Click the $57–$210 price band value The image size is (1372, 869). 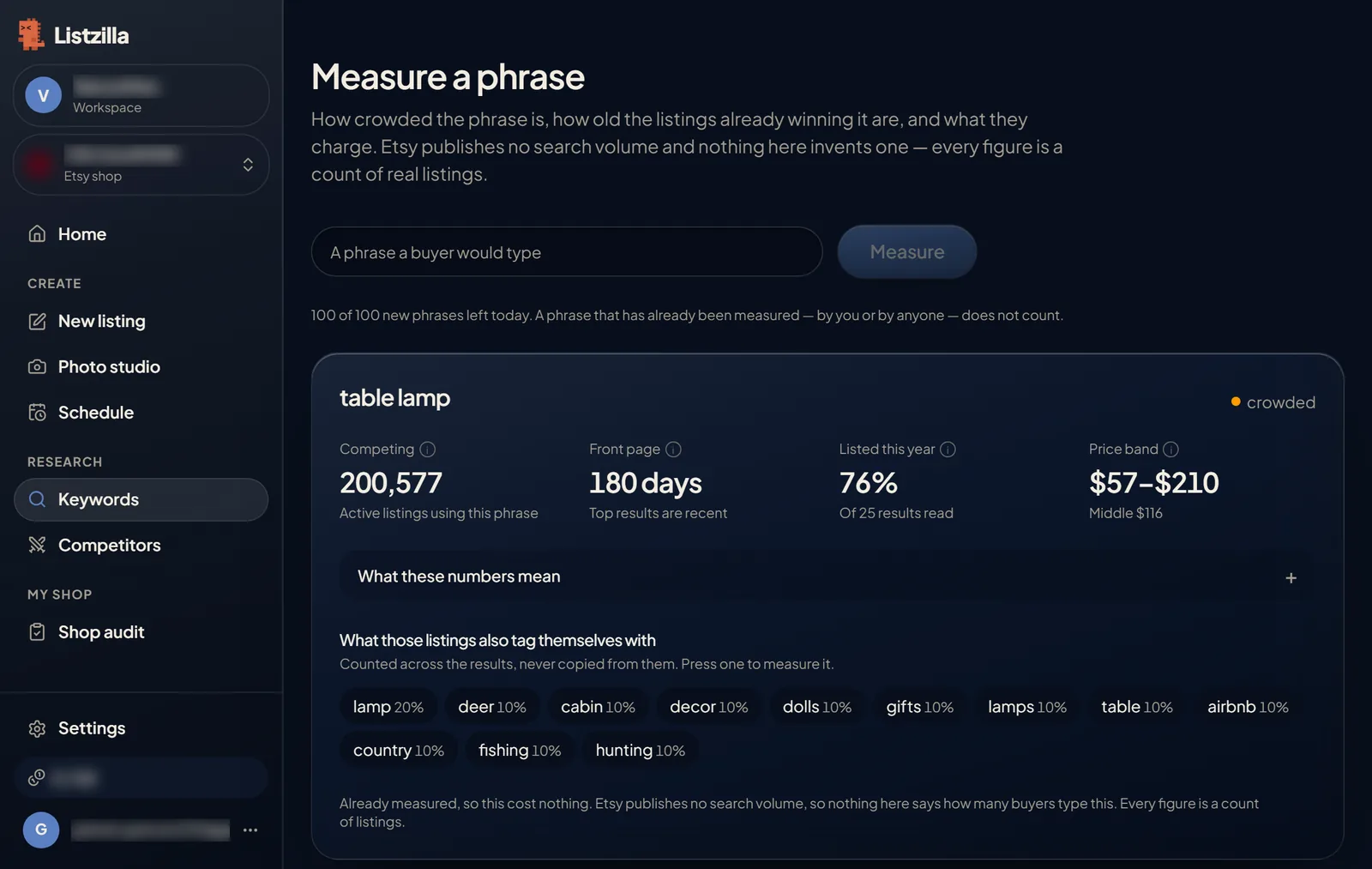click(x=1154, y=483)
